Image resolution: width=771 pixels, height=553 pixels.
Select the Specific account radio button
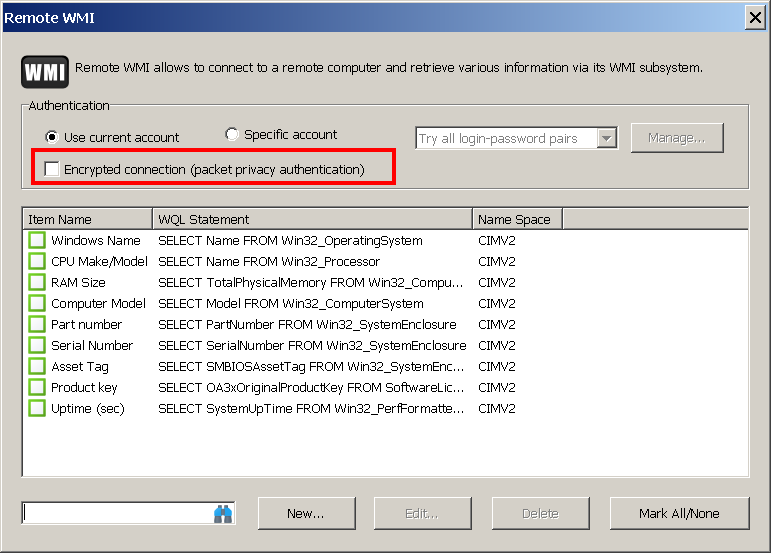click(x=232, y=134)
